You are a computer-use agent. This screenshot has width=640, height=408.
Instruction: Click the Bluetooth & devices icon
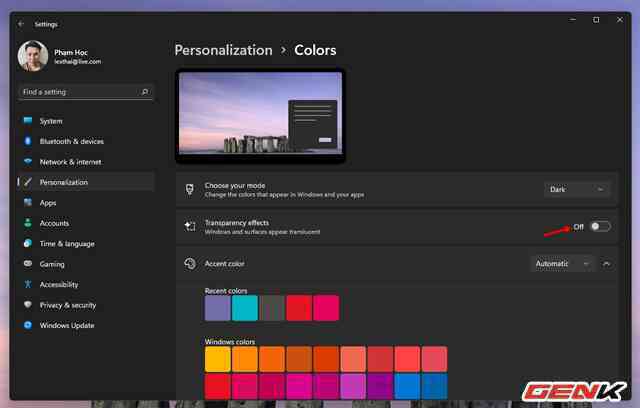click(x=28, y=141)
